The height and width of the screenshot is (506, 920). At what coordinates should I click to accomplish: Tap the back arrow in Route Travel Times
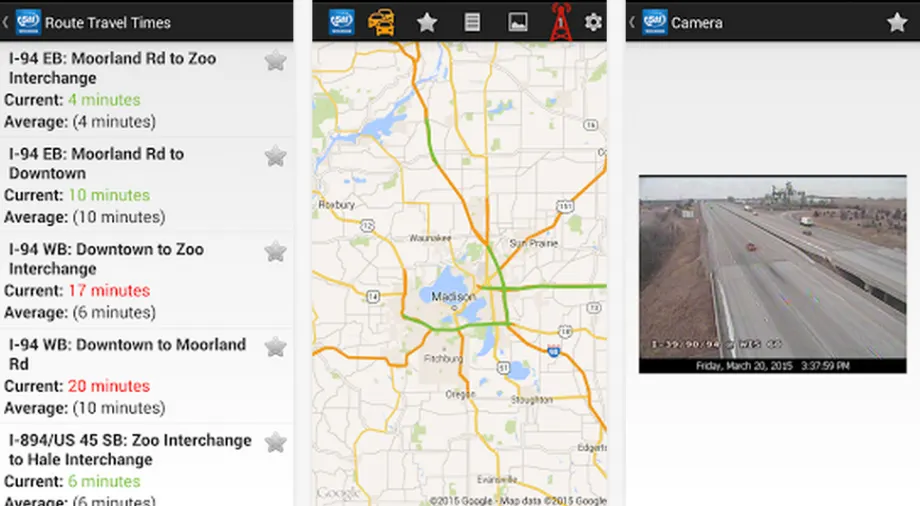[x=5, y=22]
